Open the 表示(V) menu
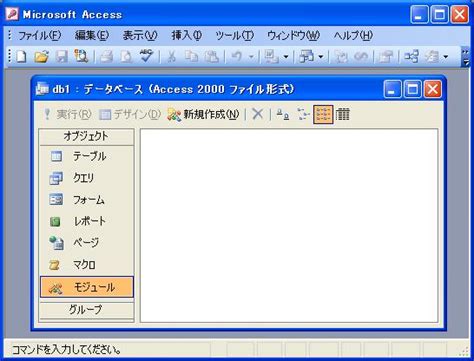Screen dimensions: 474x361 coord(140,35)
